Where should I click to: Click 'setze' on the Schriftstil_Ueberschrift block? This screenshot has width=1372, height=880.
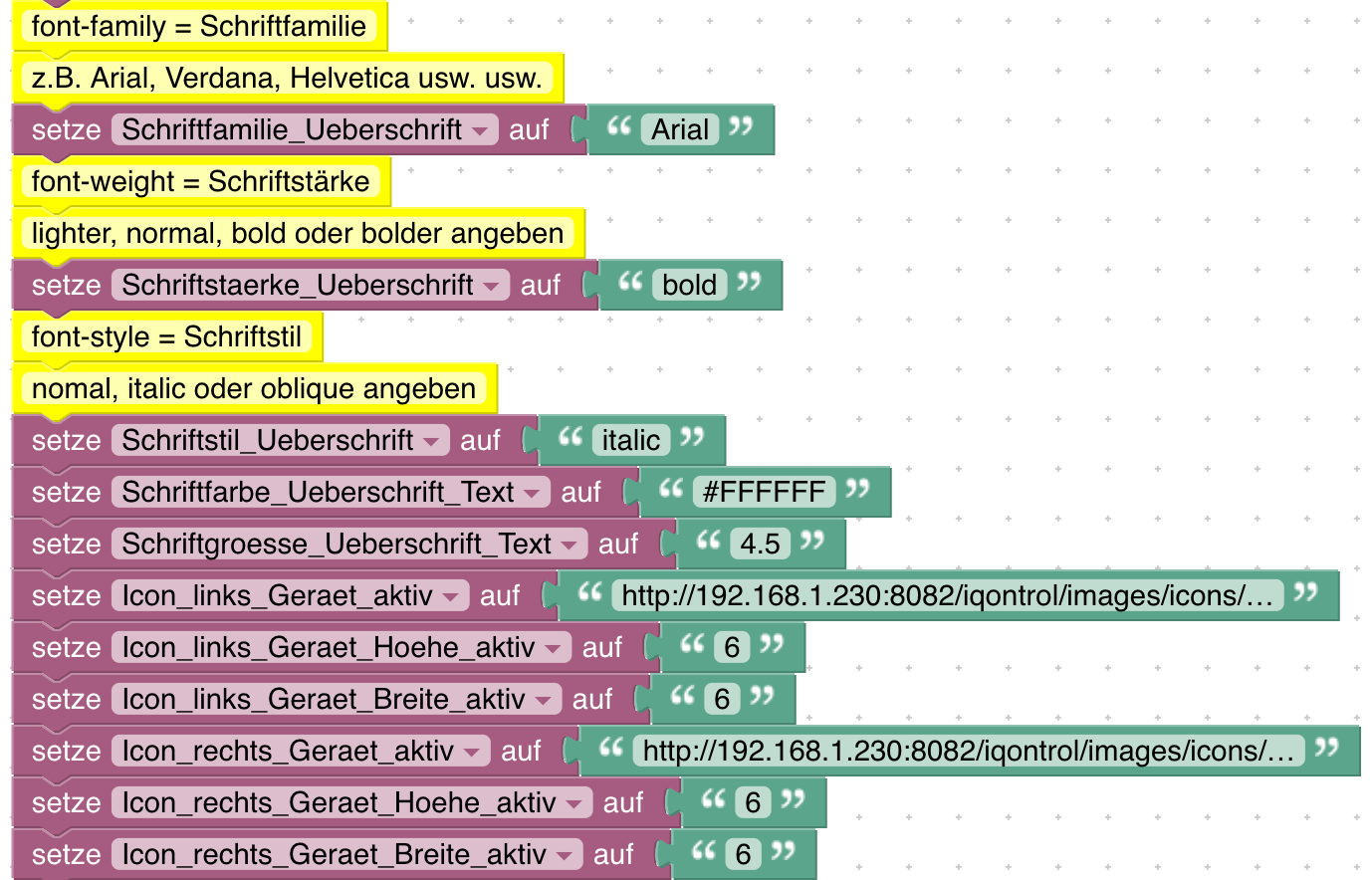pos(66,441)
